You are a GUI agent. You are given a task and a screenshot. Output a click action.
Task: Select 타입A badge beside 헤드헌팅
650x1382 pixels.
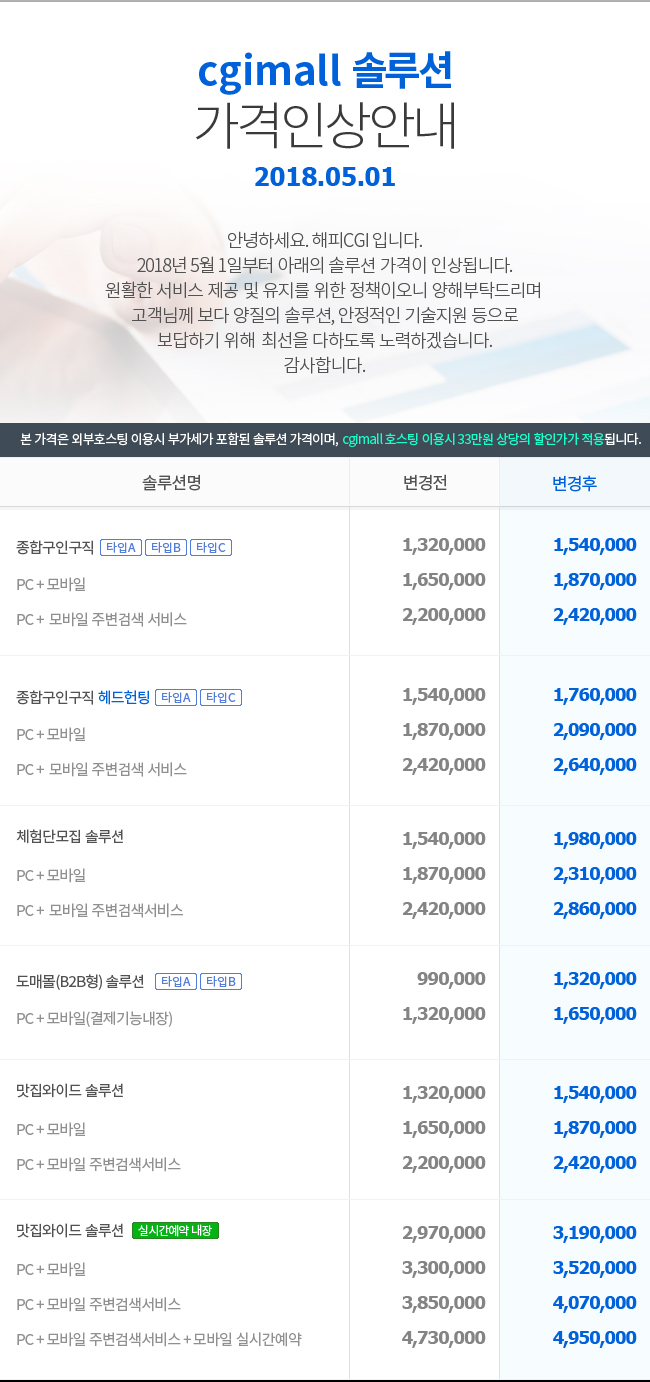point(176,697)
